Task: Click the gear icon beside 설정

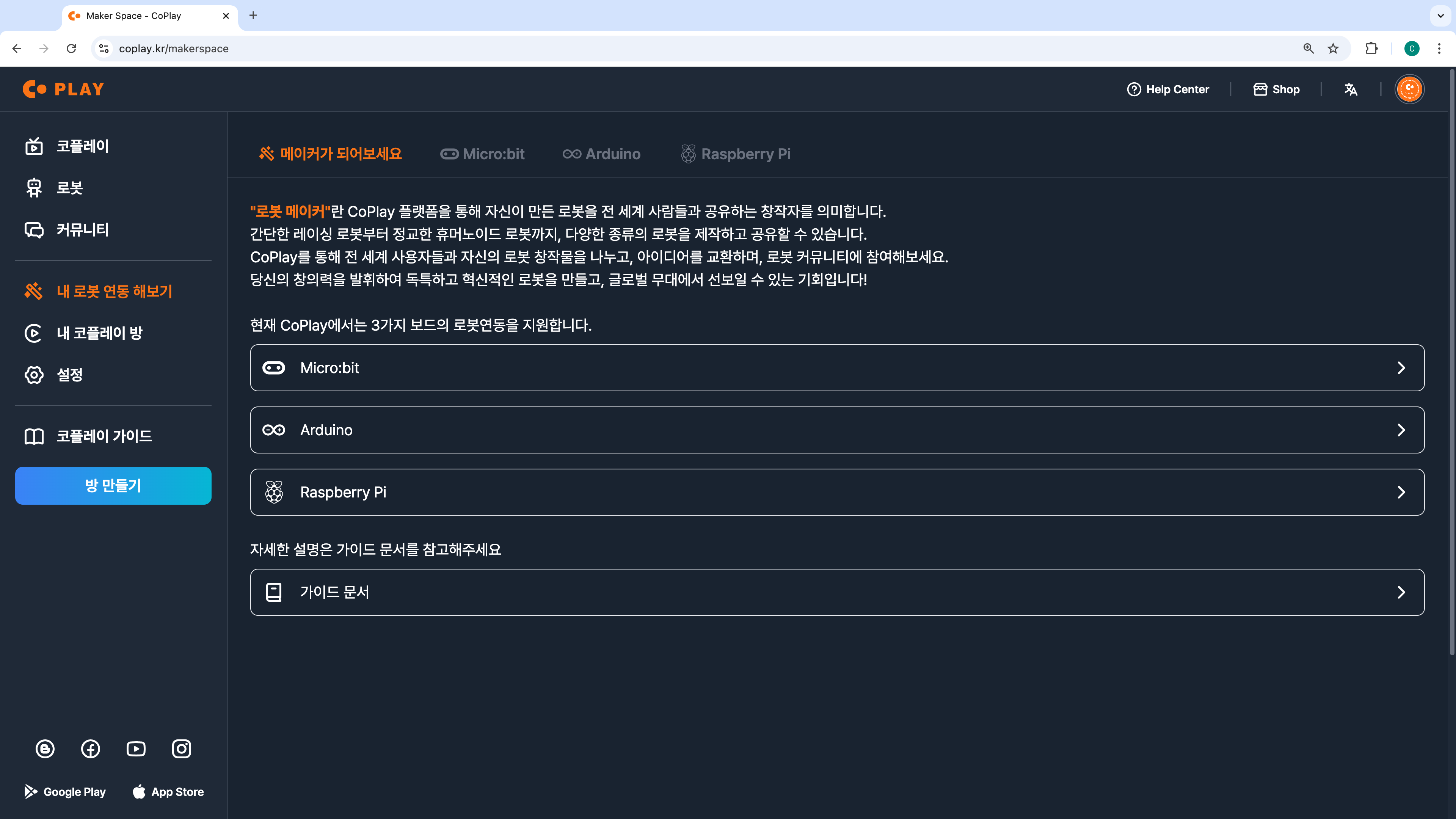Action: [x=34, y=375]
